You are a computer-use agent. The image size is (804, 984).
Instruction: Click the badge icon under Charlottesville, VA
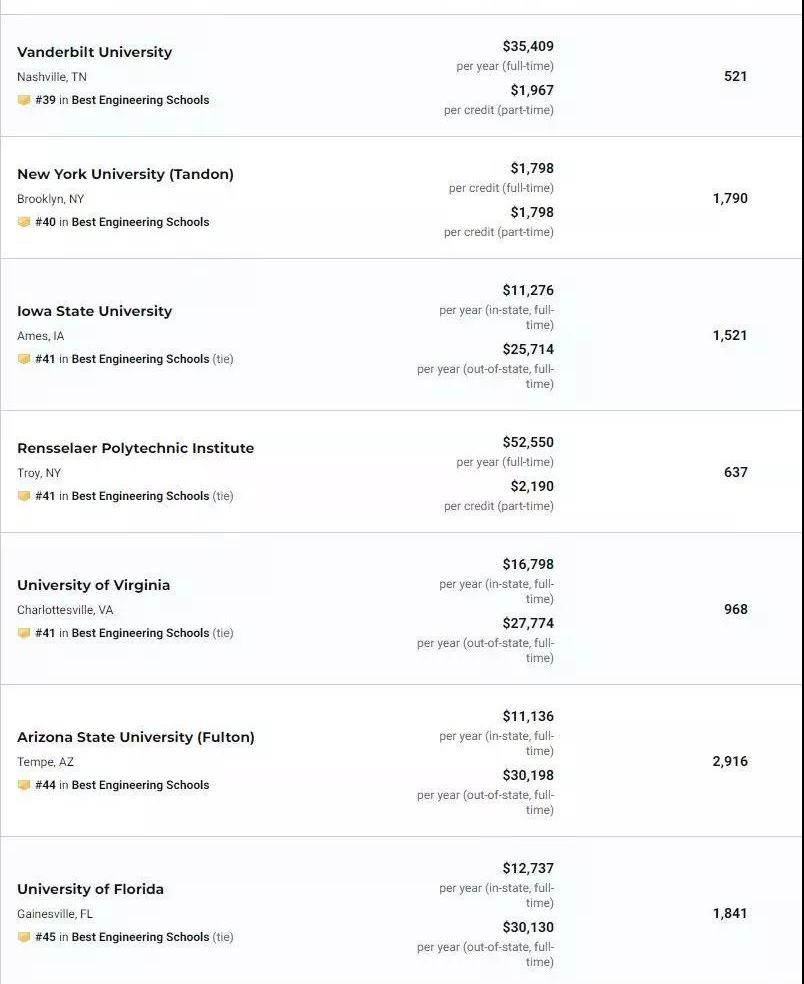24,633
